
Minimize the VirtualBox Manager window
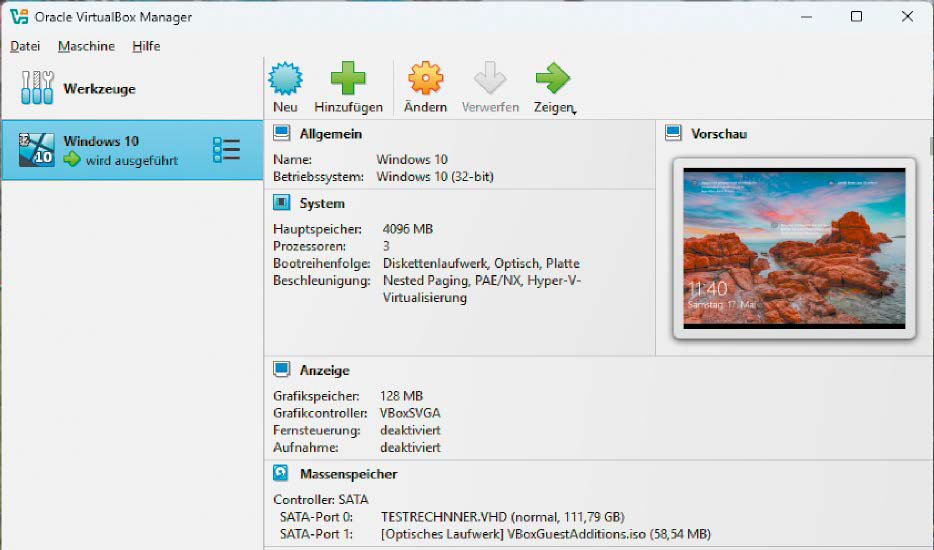tap(807, 17)
